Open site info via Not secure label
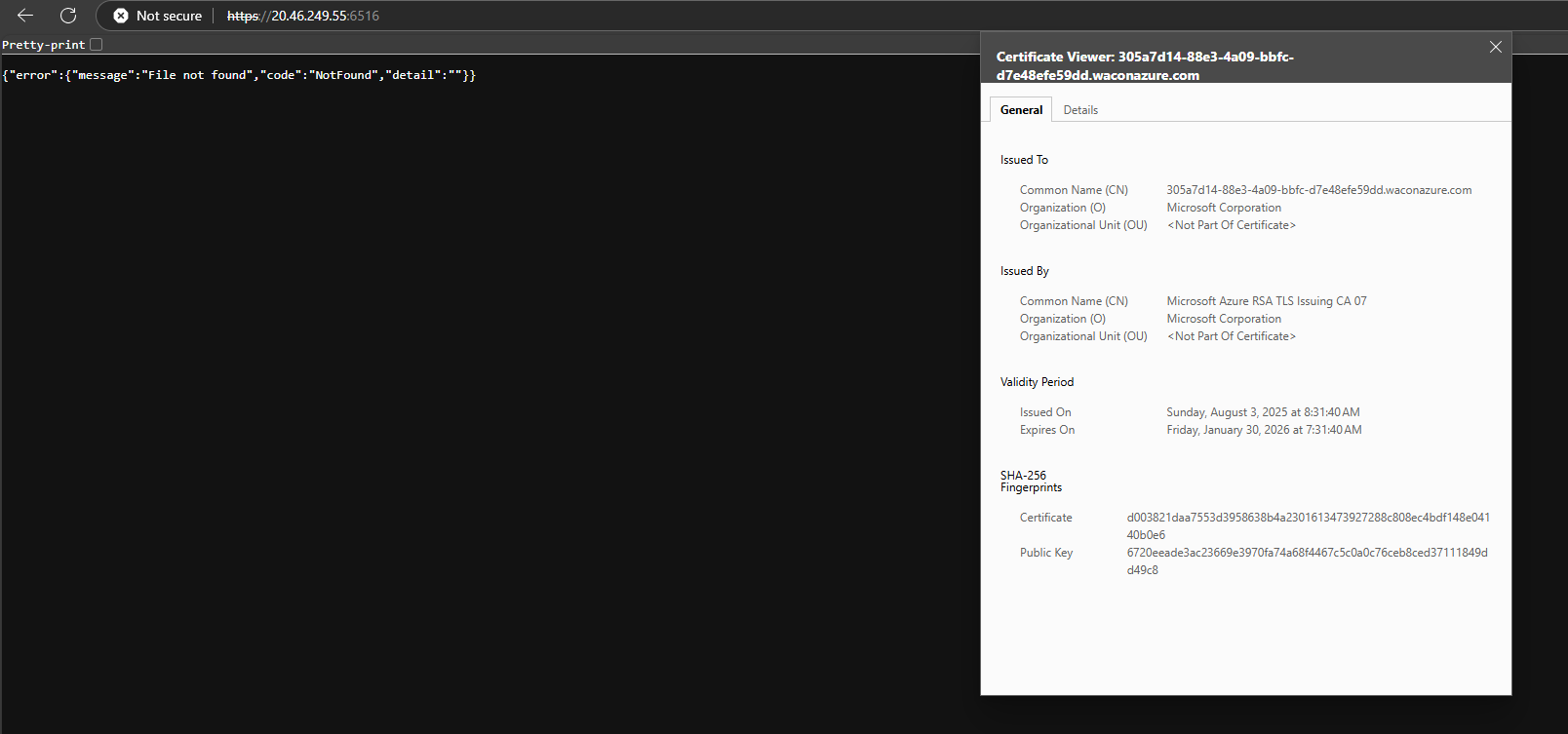1568x734 pixels. (169, 16)
